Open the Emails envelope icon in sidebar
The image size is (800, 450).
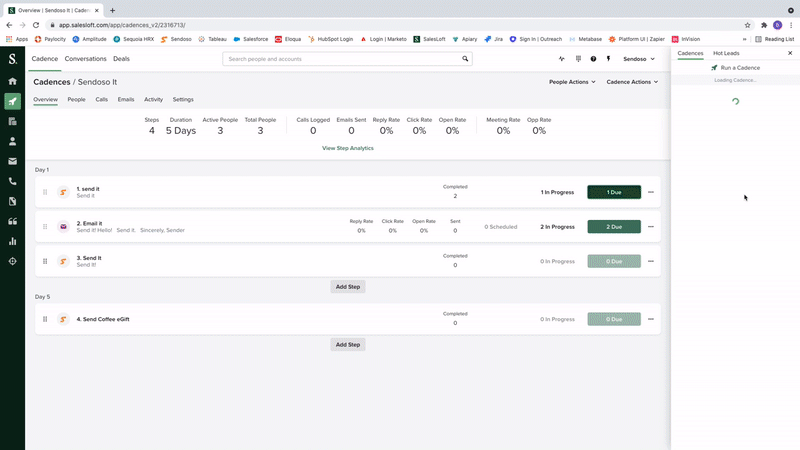(12, 161)
